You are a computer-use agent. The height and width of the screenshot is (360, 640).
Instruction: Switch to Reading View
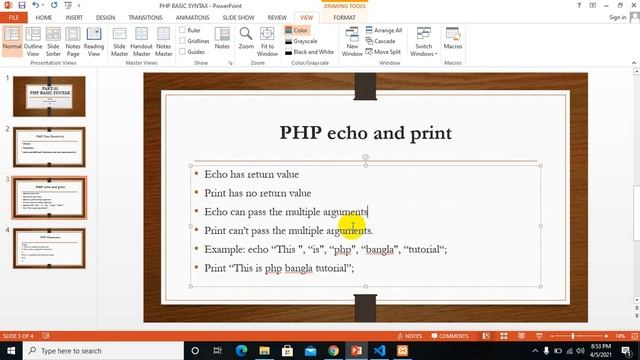tap(94, 41)
